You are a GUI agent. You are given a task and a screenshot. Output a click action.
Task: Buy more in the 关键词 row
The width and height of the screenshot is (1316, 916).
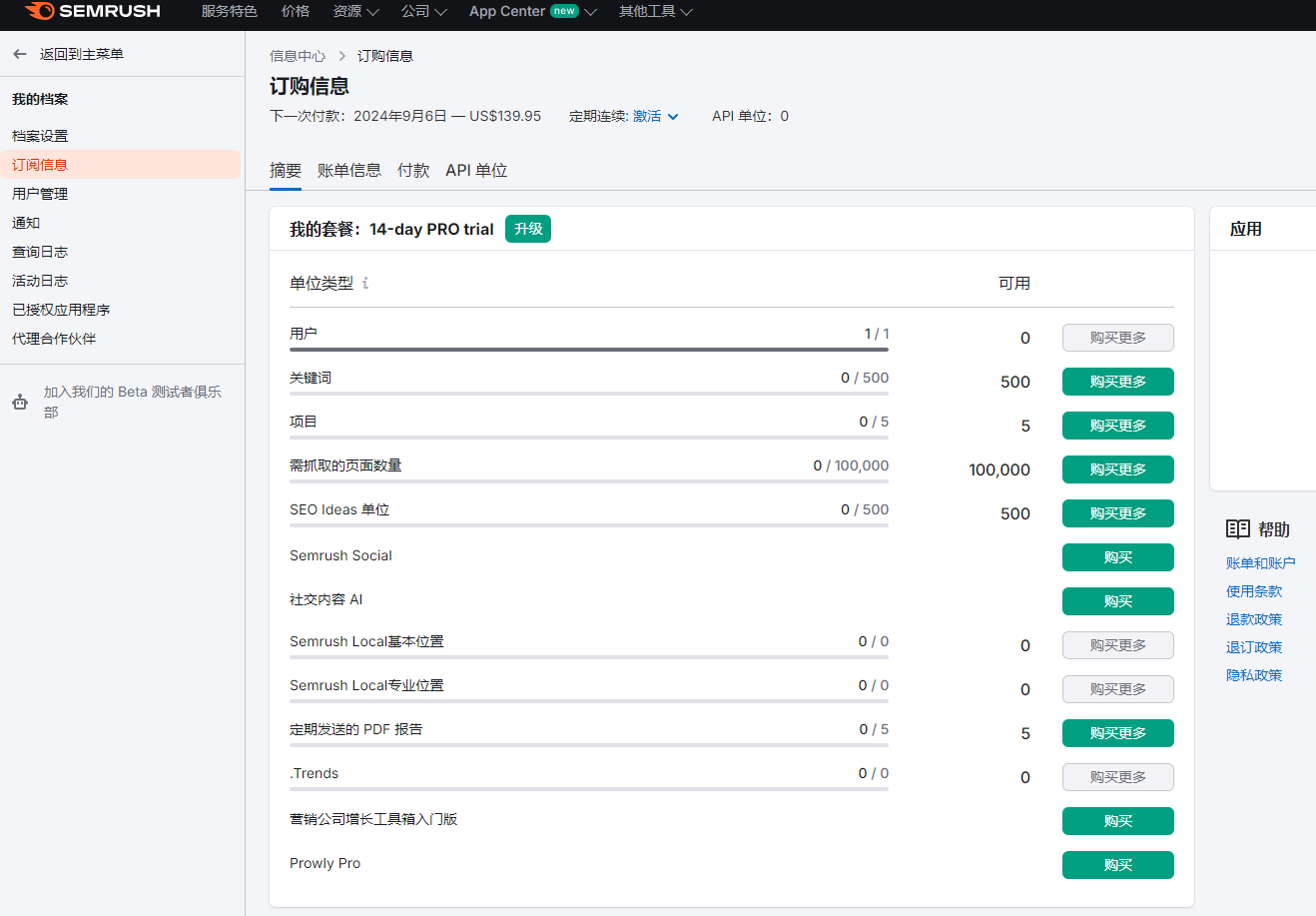pyautogui.click(x=1118, y=382)
